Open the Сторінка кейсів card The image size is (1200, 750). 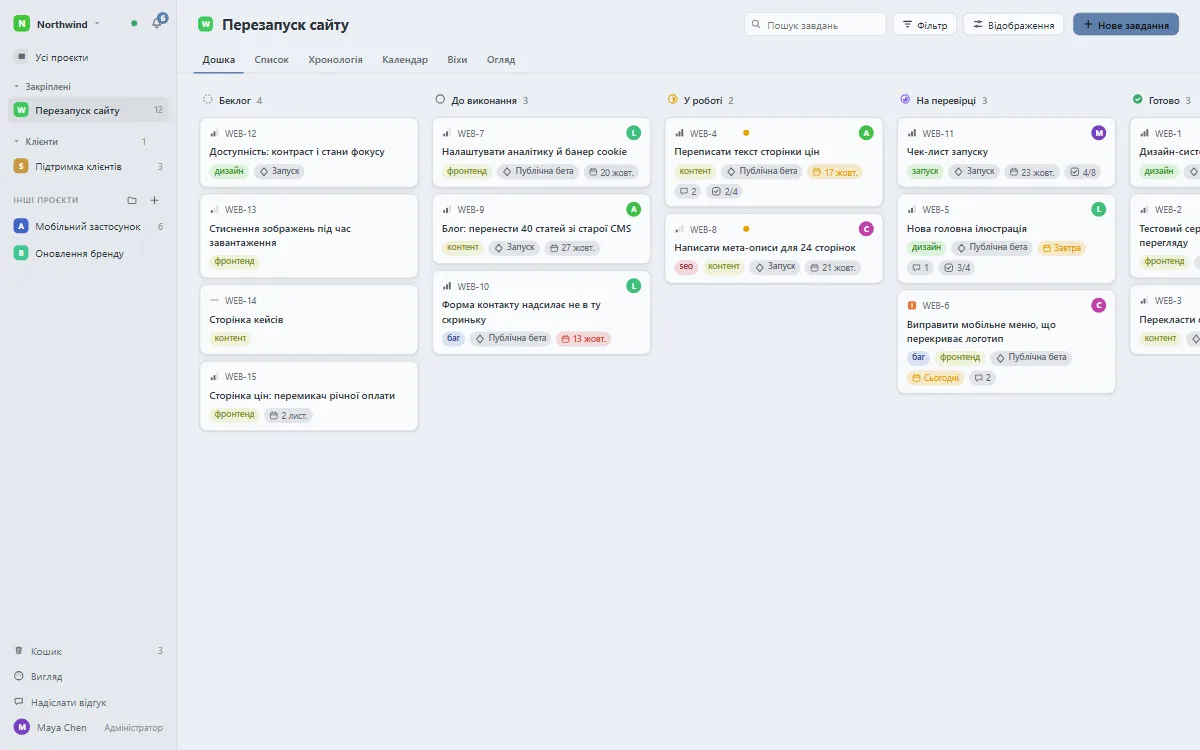[309, 320]
